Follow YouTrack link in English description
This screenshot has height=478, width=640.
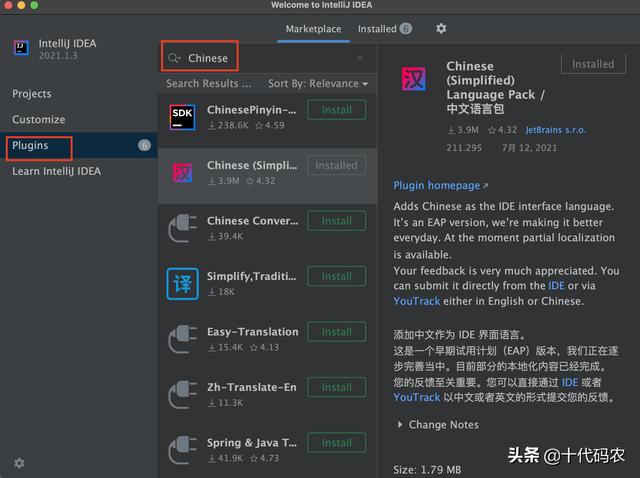pos(417,301)
